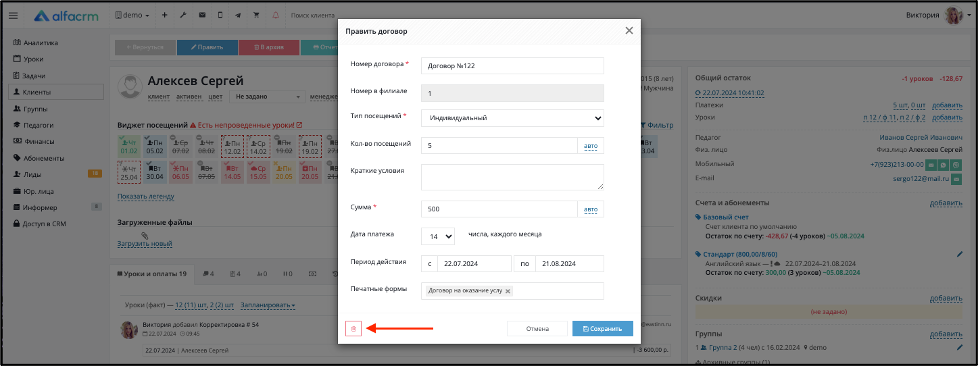Open the Дата платежа day dropdown showing 14
979x366 pixels.
point(438,236)
